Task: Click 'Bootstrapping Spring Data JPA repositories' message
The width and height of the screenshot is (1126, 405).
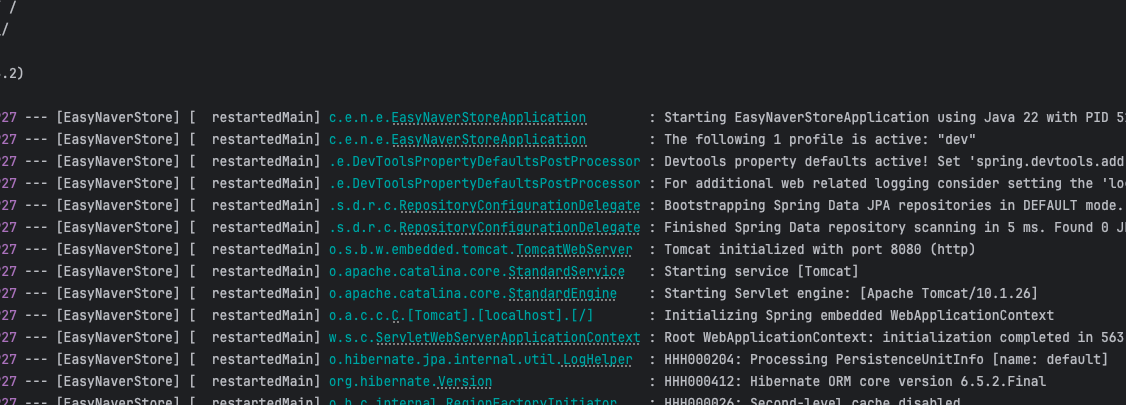Action: 893,205
